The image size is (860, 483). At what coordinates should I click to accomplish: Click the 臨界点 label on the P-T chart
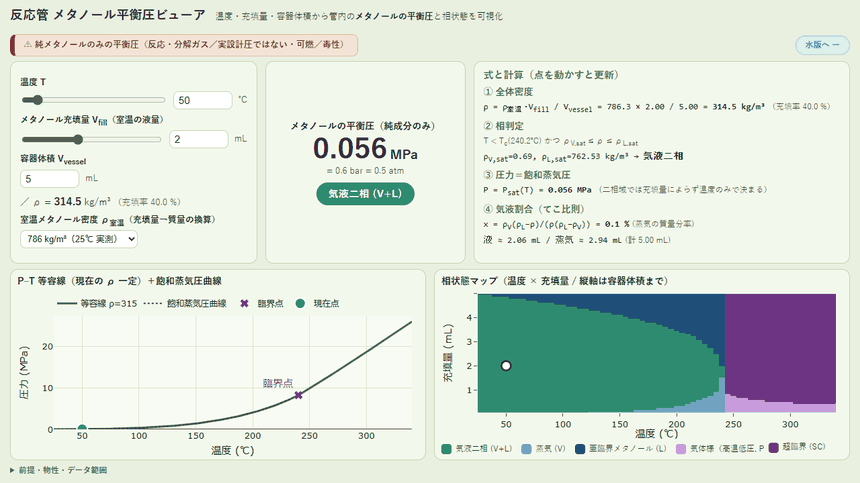(278, 383)
